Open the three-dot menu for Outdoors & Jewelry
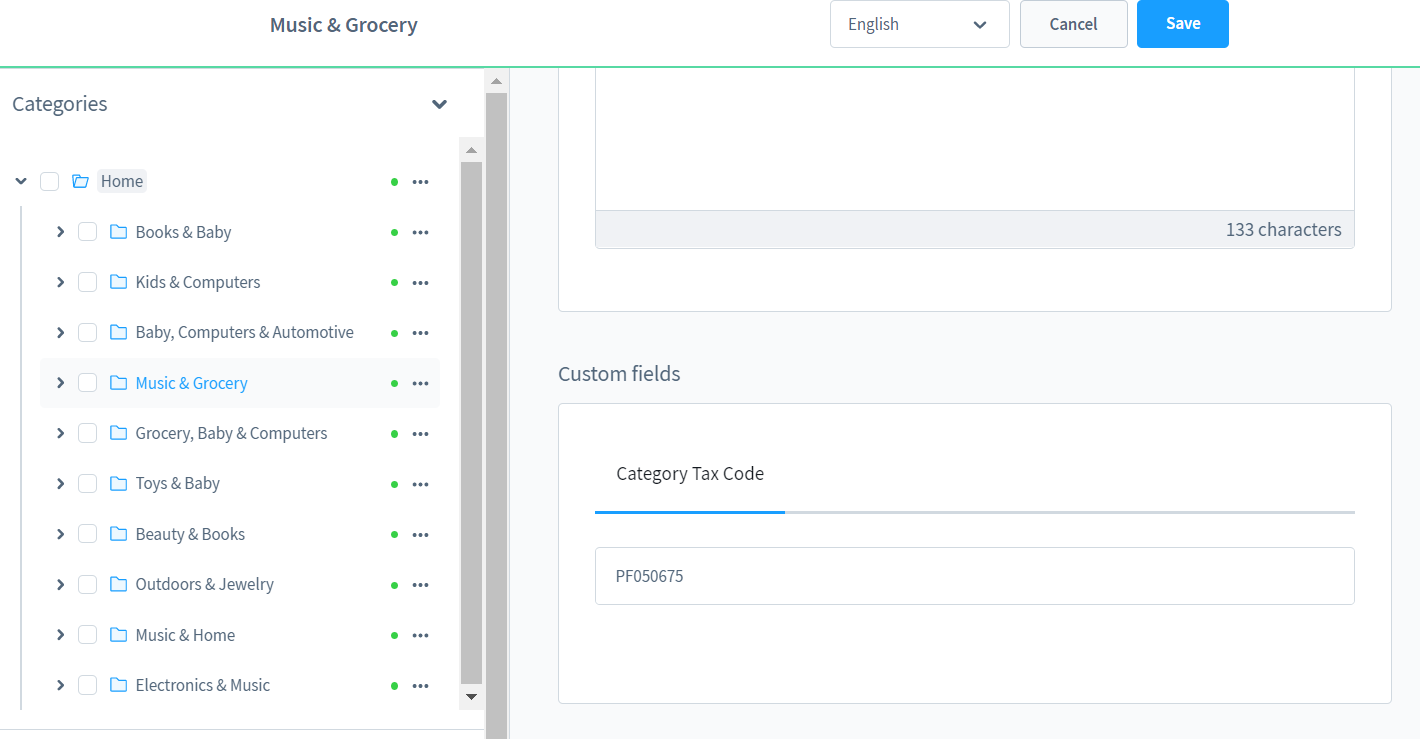Viewport: 1420px width, 739px height. tap(420, 585)
